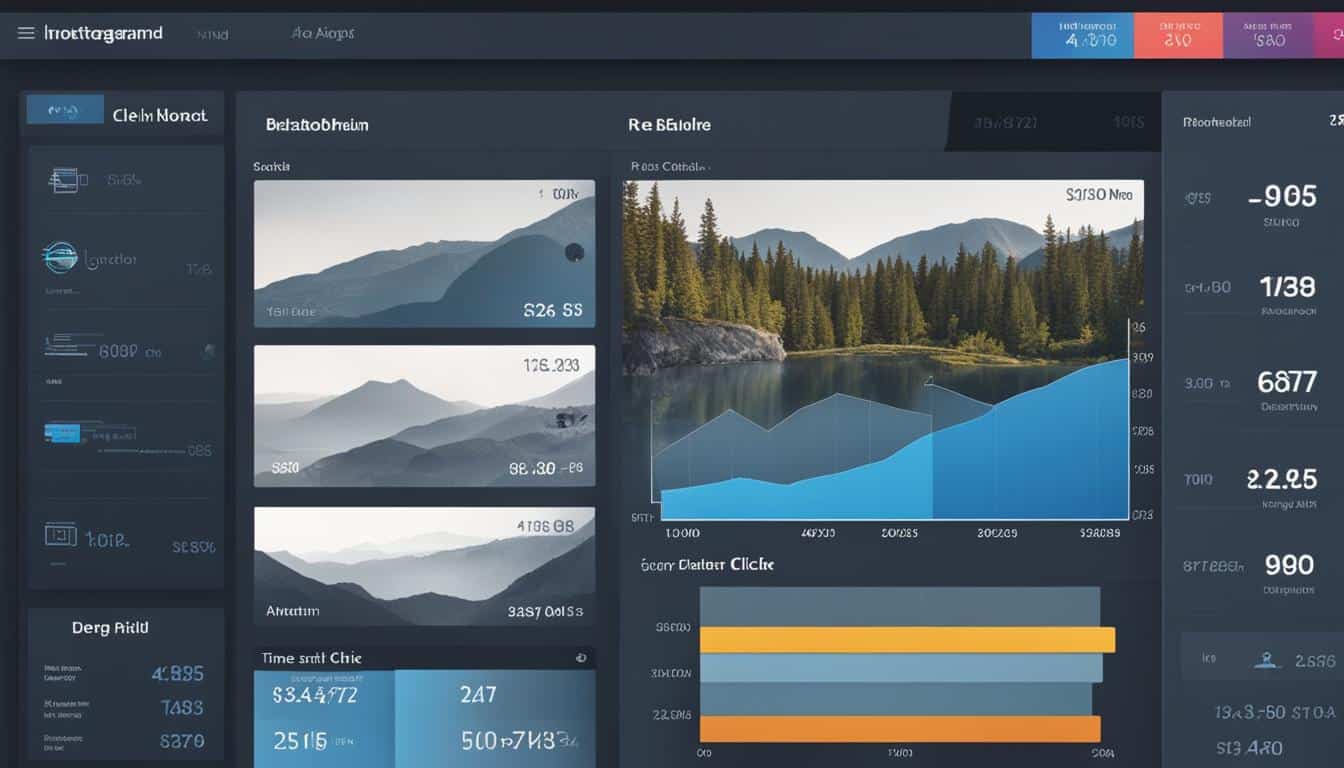Click the round globe icon in the left sidebar

pyautogui.click(x=60, y=257)
